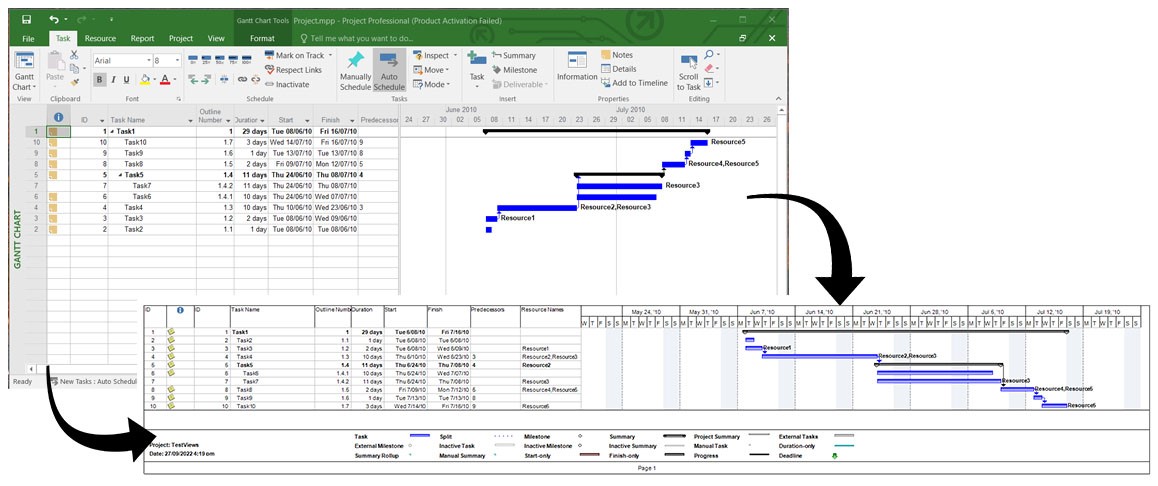Click the Cut scissors icon

click(73, 55)
